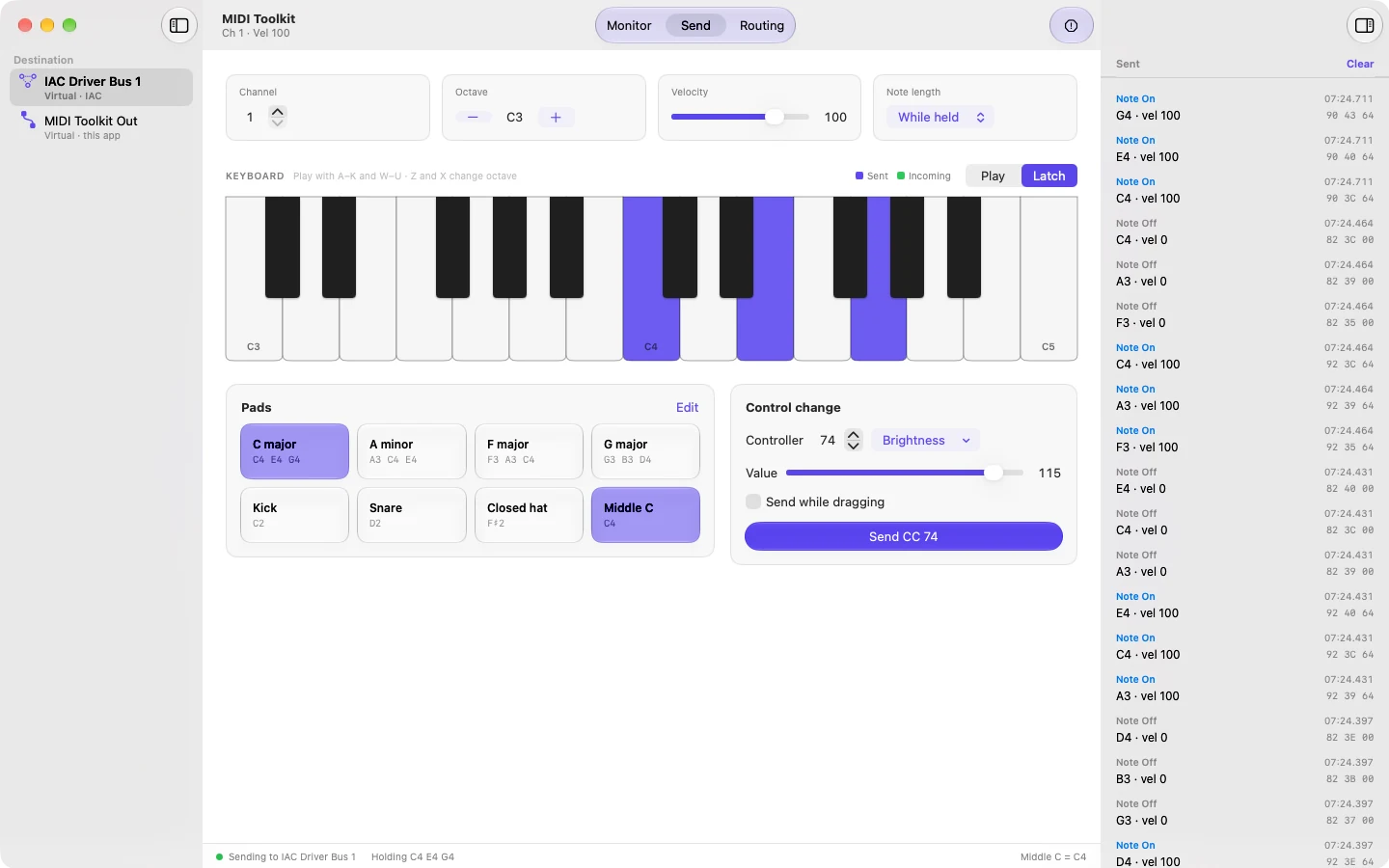
Task: Select the B3 · vel 0 log entry
Action: point(1244,771)
